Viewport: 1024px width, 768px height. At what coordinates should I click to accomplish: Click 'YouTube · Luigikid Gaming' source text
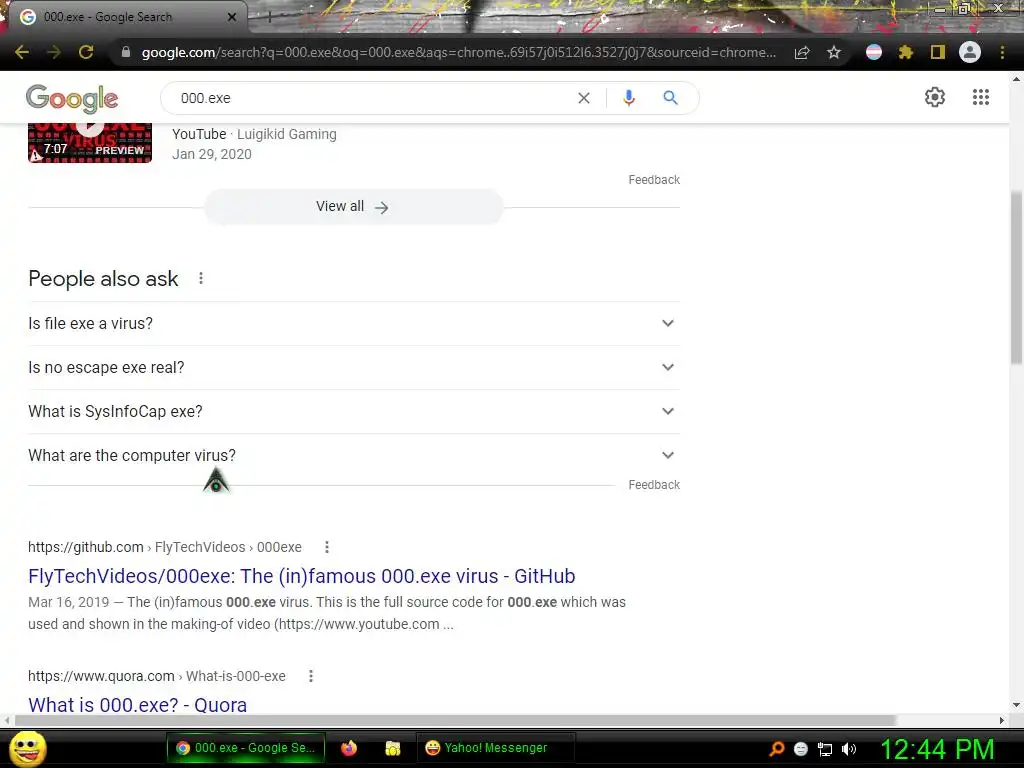[255, 134]
